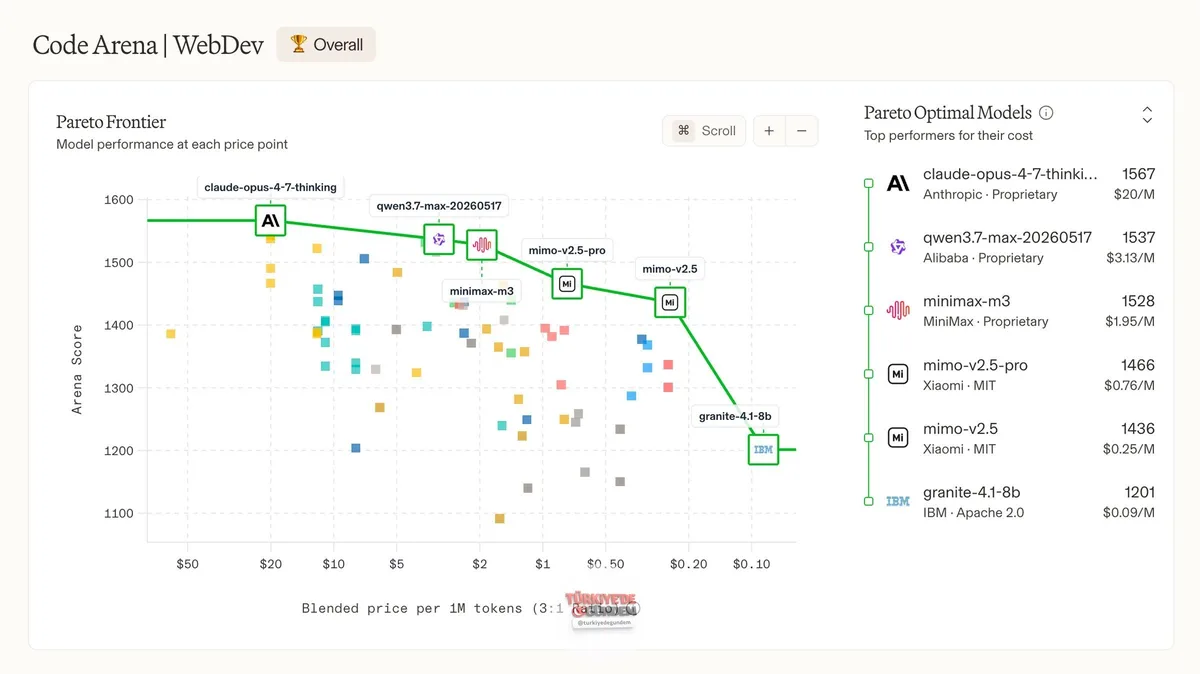Click the granite-4.1-8b chart label
Screen dimensions: 1200x674
[735, 417]
